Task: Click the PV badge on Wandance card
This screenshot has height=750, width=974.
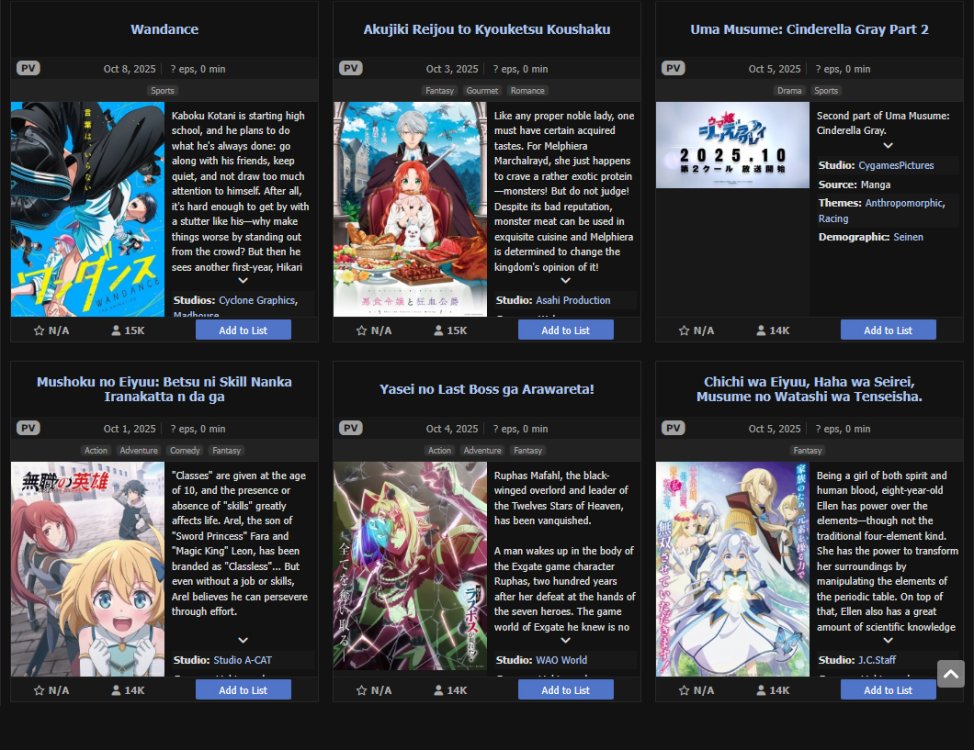Action: (28, 68)
